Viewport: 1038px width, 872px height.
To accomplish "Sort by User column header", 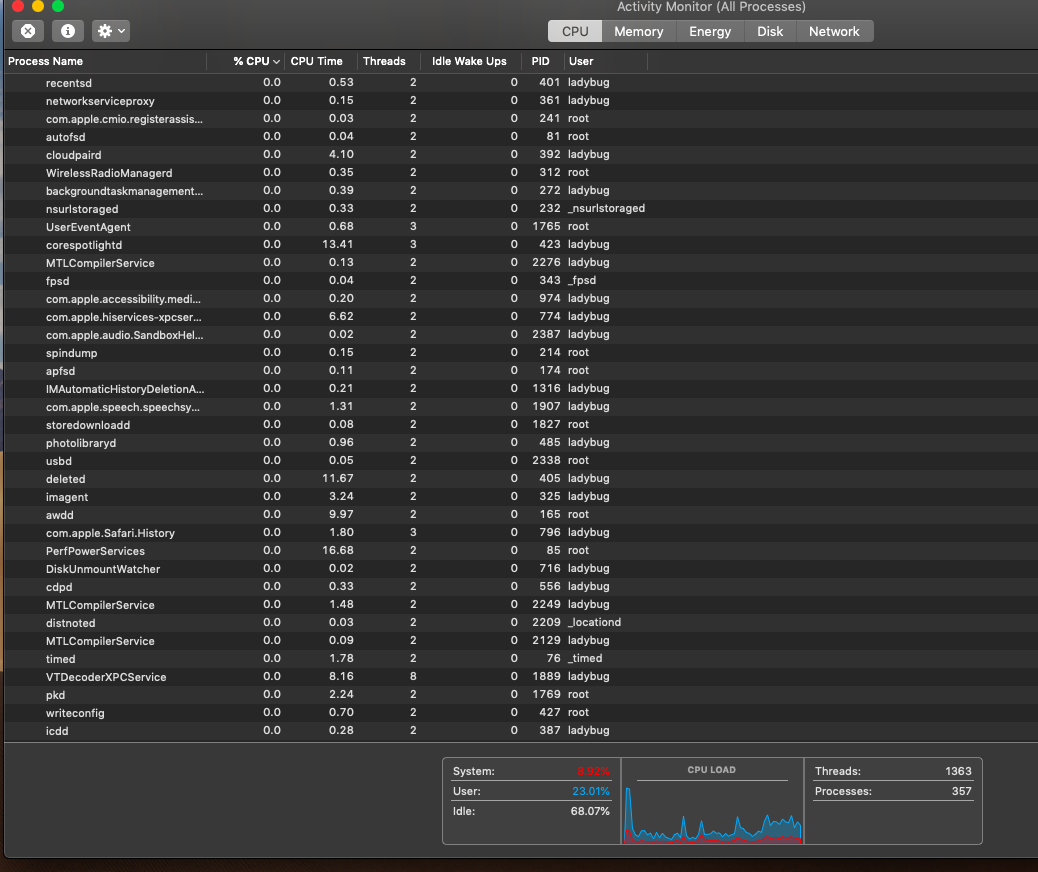I will click(x=605, y=61).
